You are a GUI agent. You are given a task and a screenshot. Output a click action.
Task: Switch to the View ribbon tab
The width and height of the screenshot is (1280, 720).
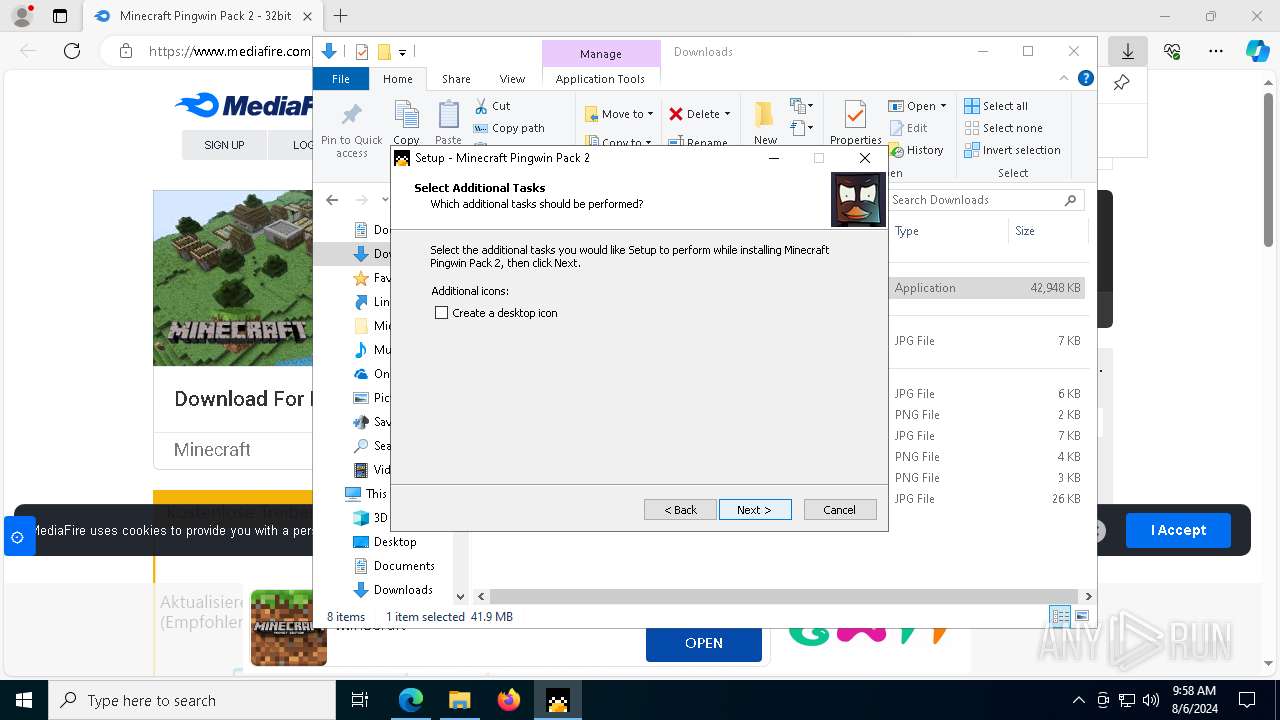512,79
